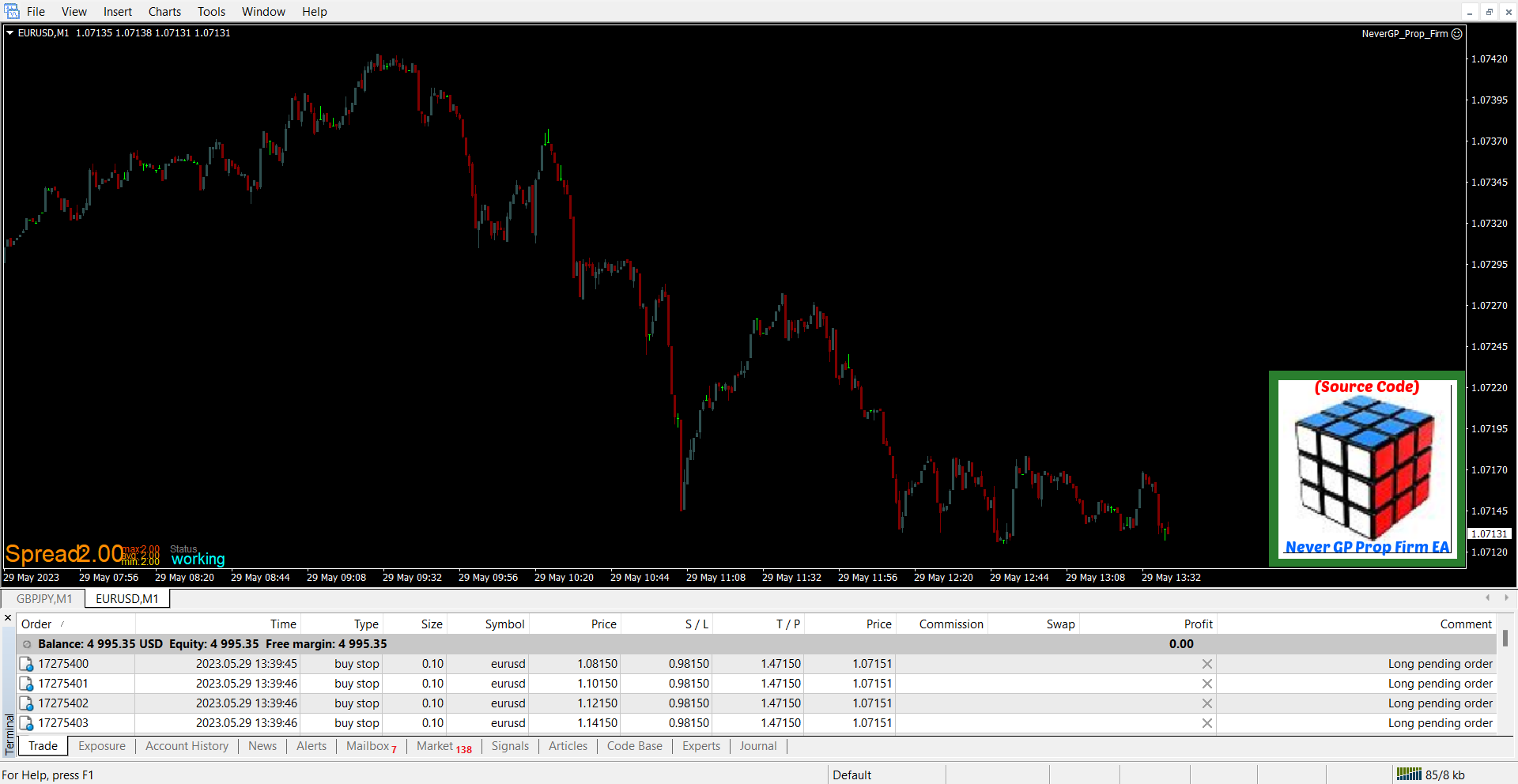Screen dimensions: 1518x784
Task: Open the Charts menu
Action: tap(164, 12)
